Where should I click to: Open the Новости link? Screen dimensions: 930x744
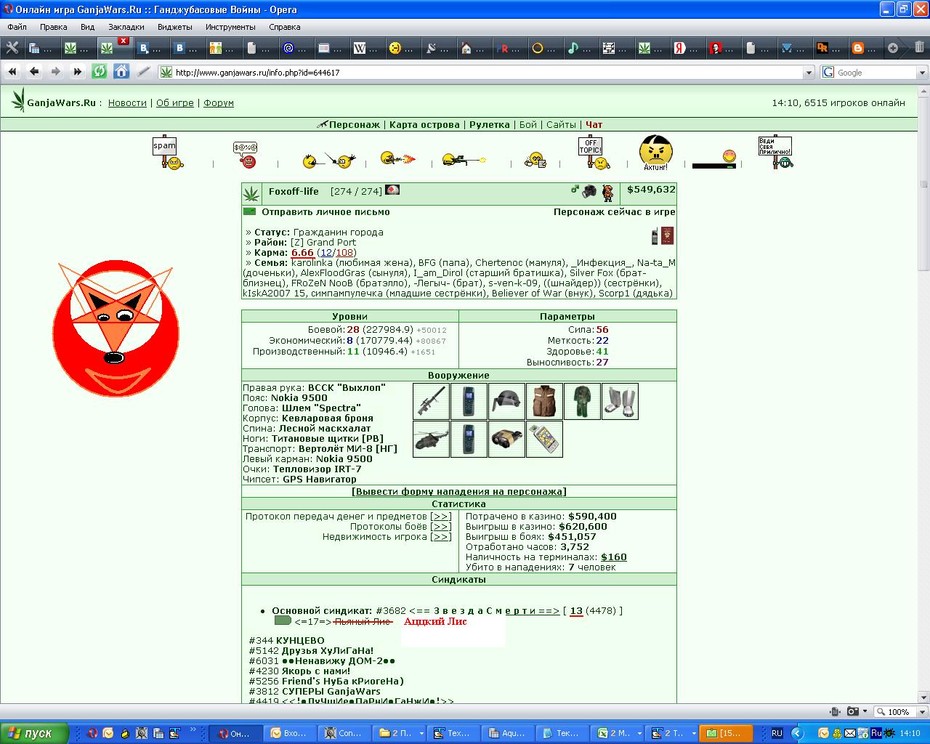coord(127,103)
